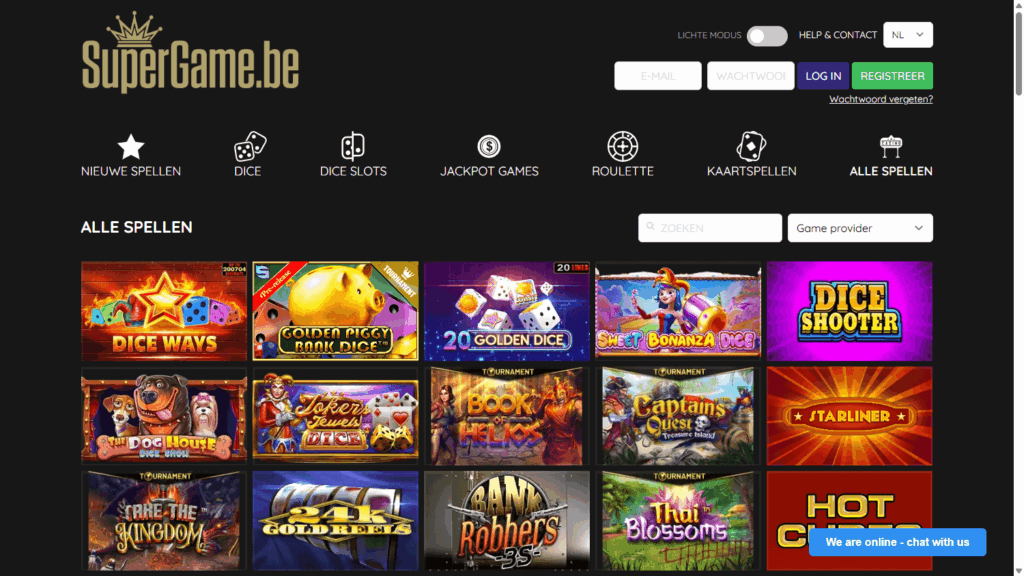Toggle the Lichte Modus switch

(x=767, y=36)
